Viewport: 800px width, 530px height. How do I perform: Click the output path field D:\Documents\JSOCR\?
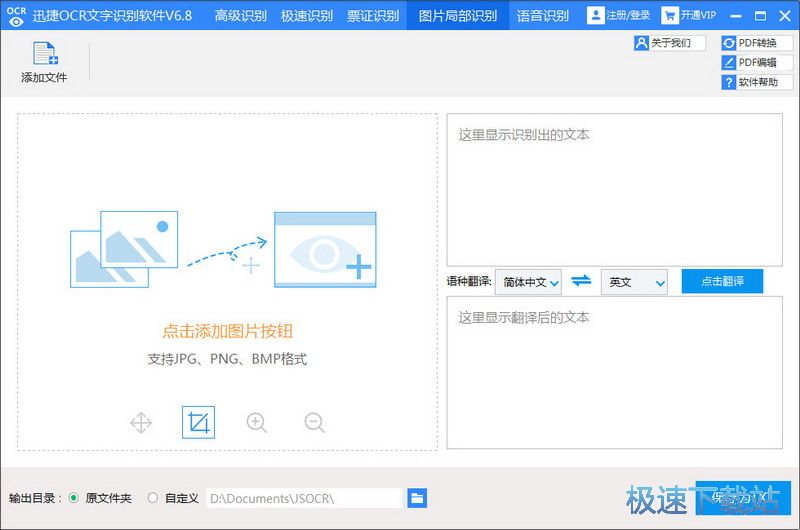[x=303, y=498]
